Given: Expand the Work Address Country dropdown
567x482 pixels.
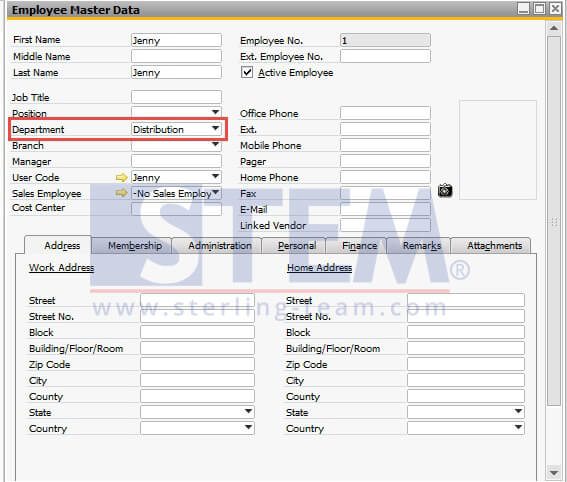Looking at the screenshot, I should pos(248,427).
